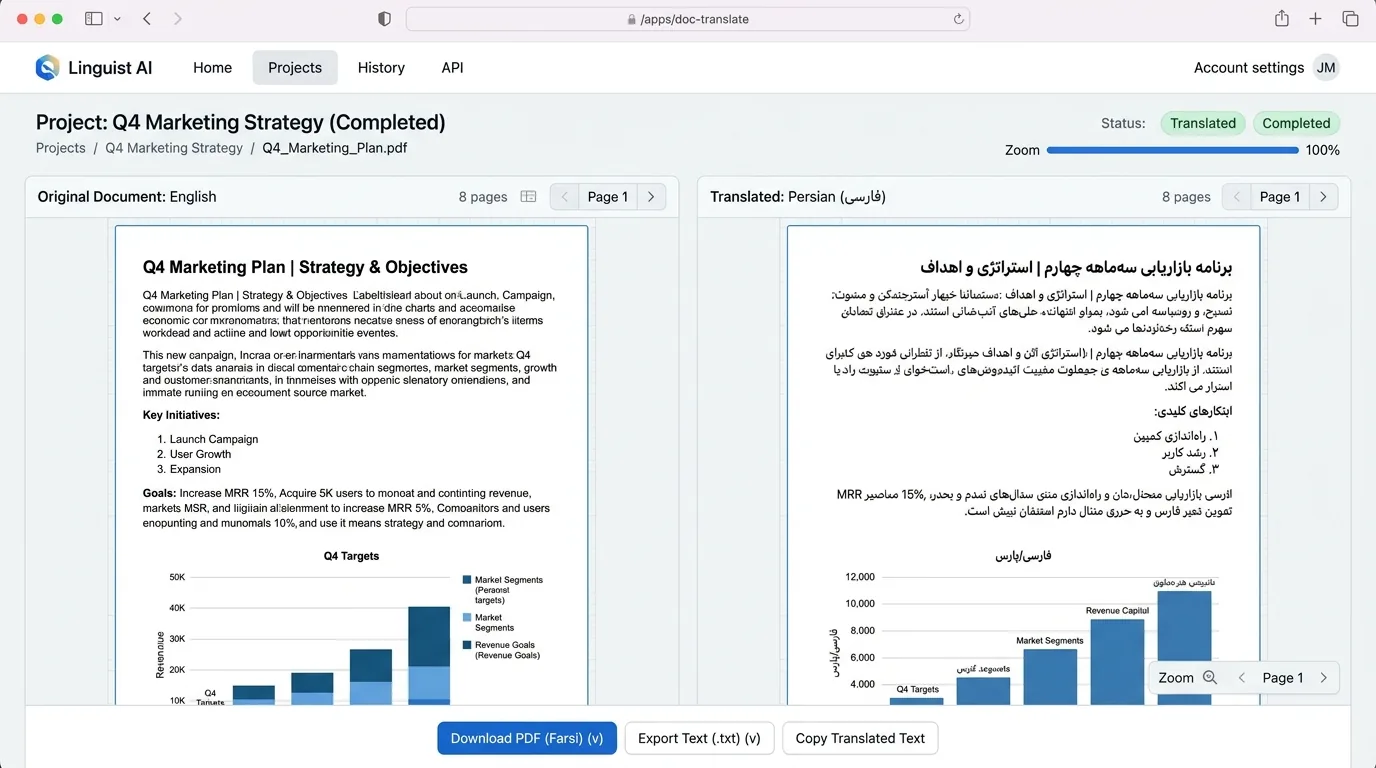Switch to the API tab

(x=452, y=68)
